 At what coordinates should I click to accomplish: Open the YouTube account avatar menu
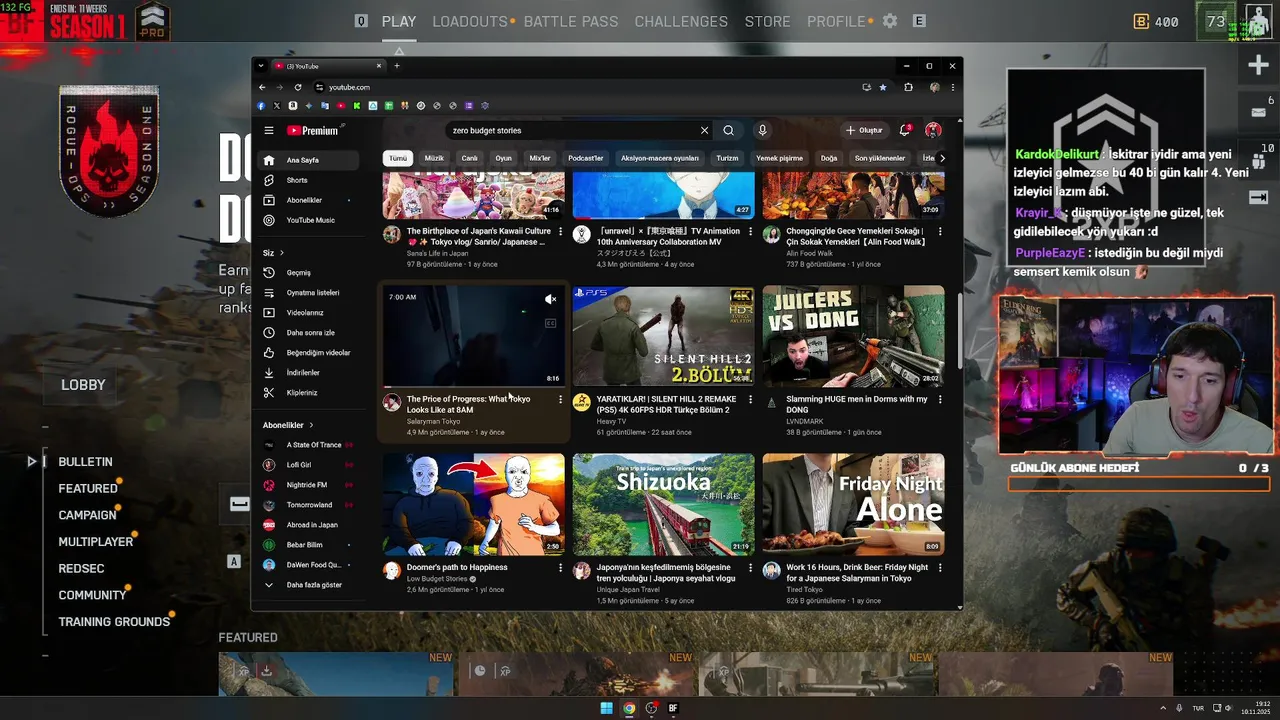[933, 130]
